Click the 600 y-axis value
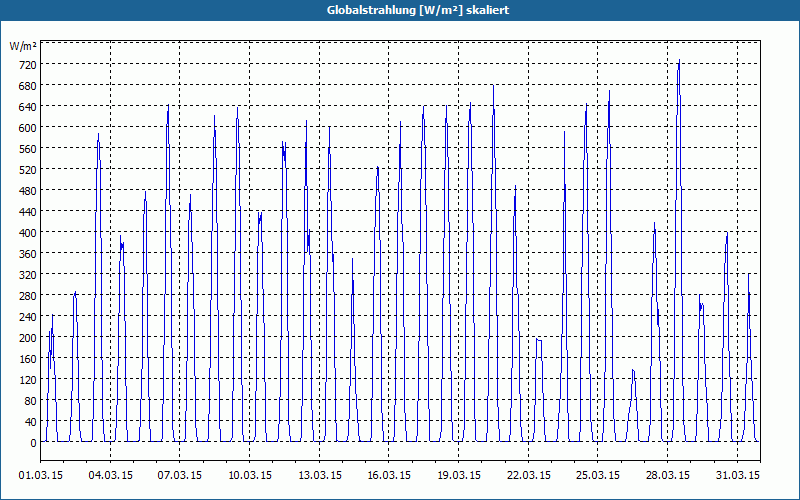This screenshot has height=500, width=800. [x=28, y=127]
